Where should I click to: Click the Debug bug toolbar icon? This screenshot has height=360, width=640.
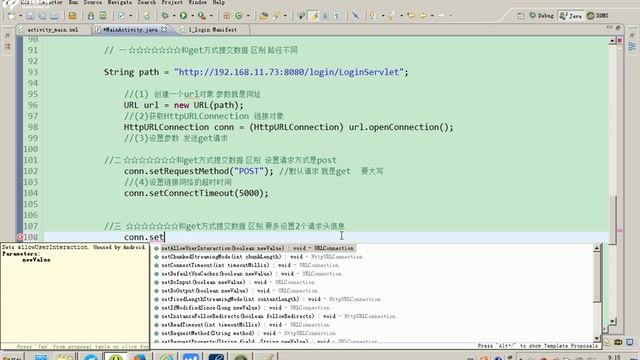point(165,16)
